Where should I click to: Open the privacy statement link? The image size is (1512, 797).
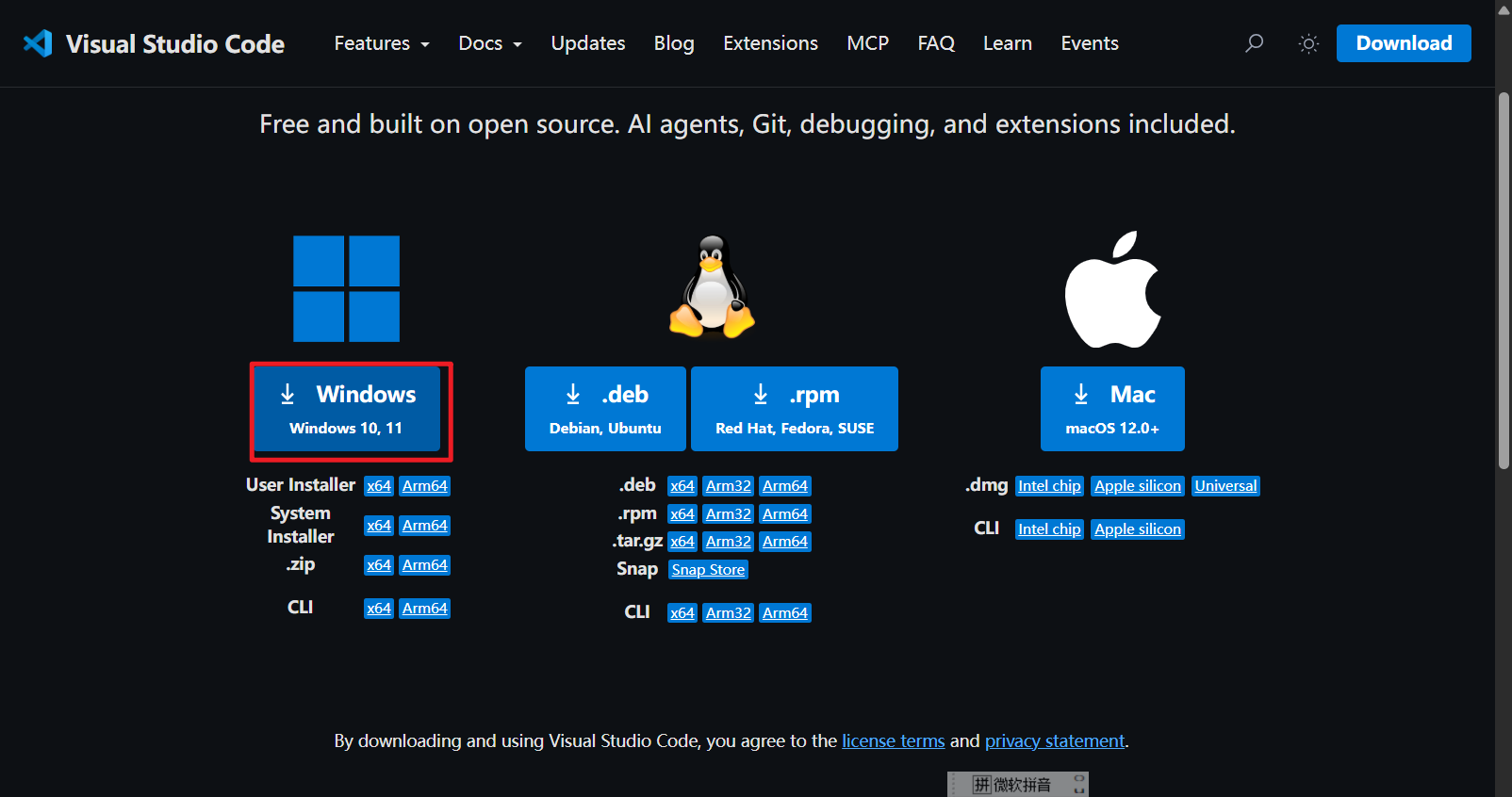point(1055,741)
